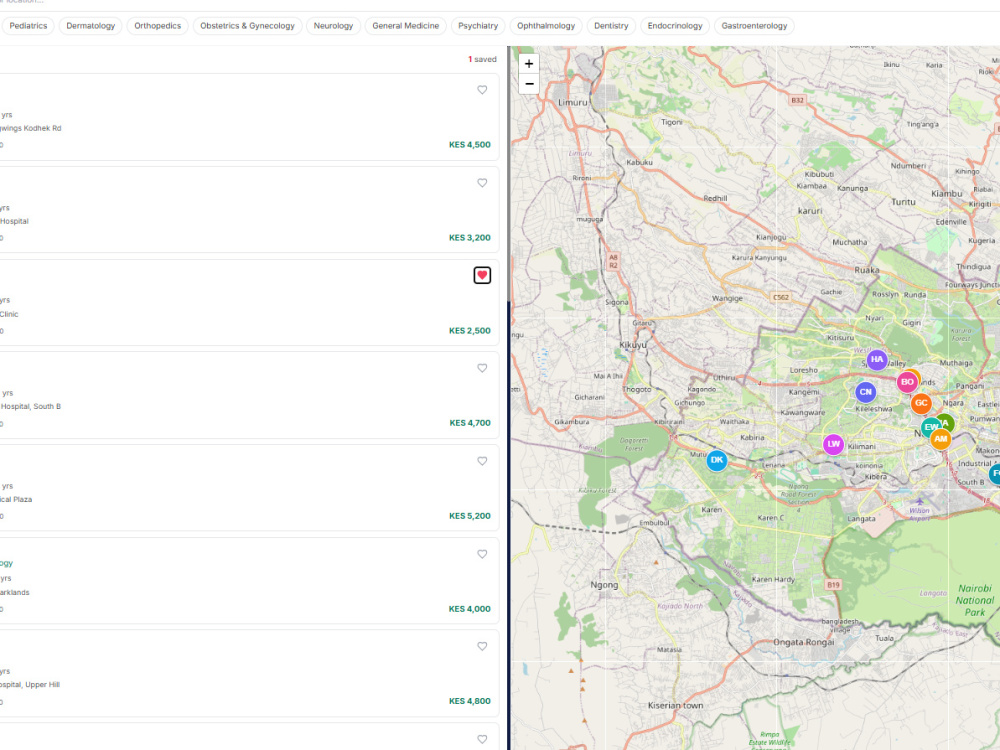
Task: Click the Nairobi National Park map label
Action: point(974,600)
